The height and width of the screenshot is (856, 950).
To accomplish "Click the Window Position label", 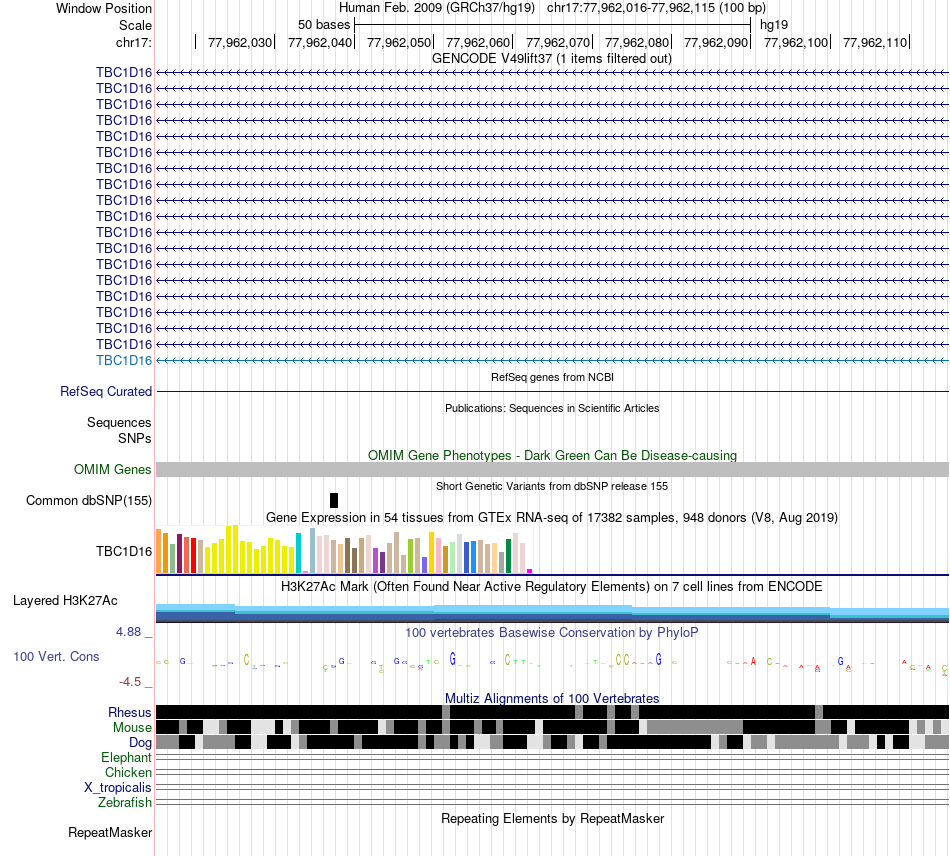I will (104, 8).
